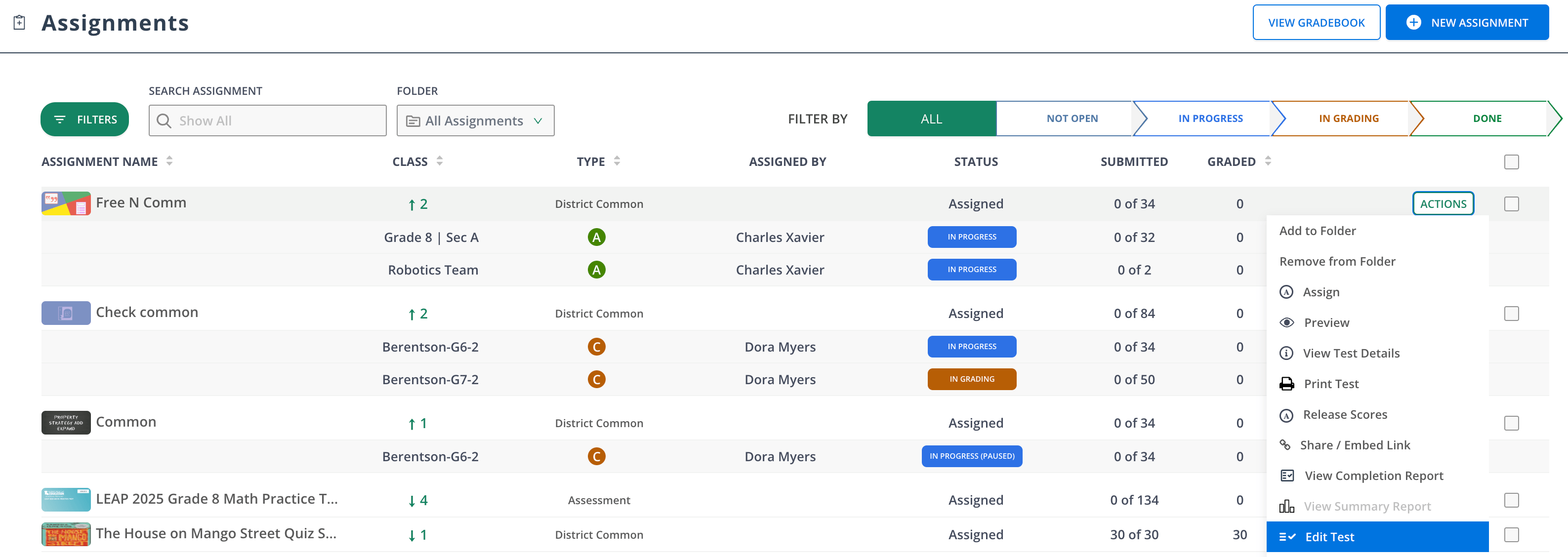
Task: Click the info icon for View Test Details
Action: click(x=1285, y=353)
